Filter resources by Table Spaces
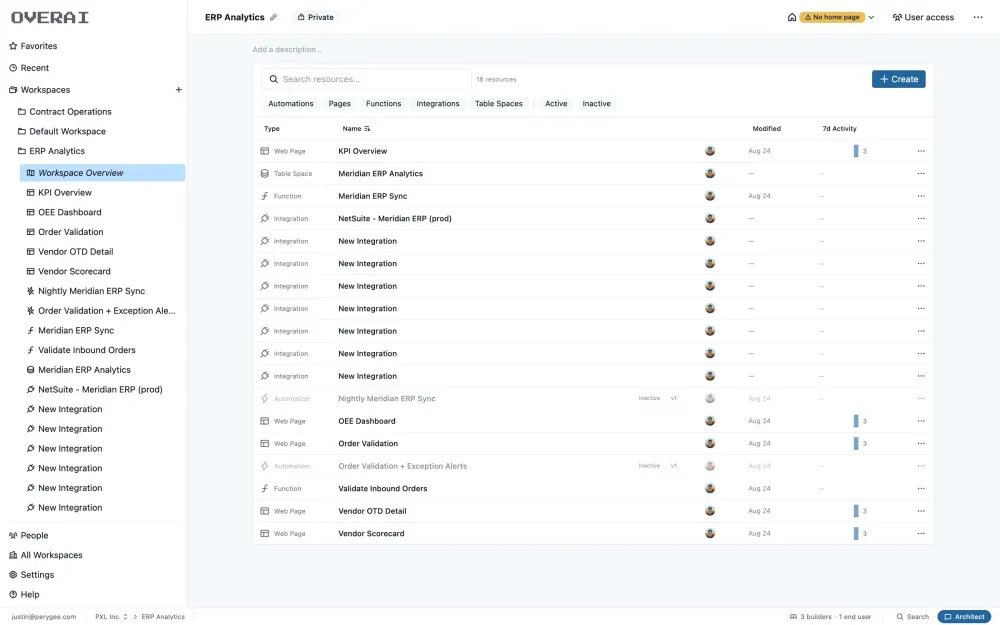 point(499,103)
